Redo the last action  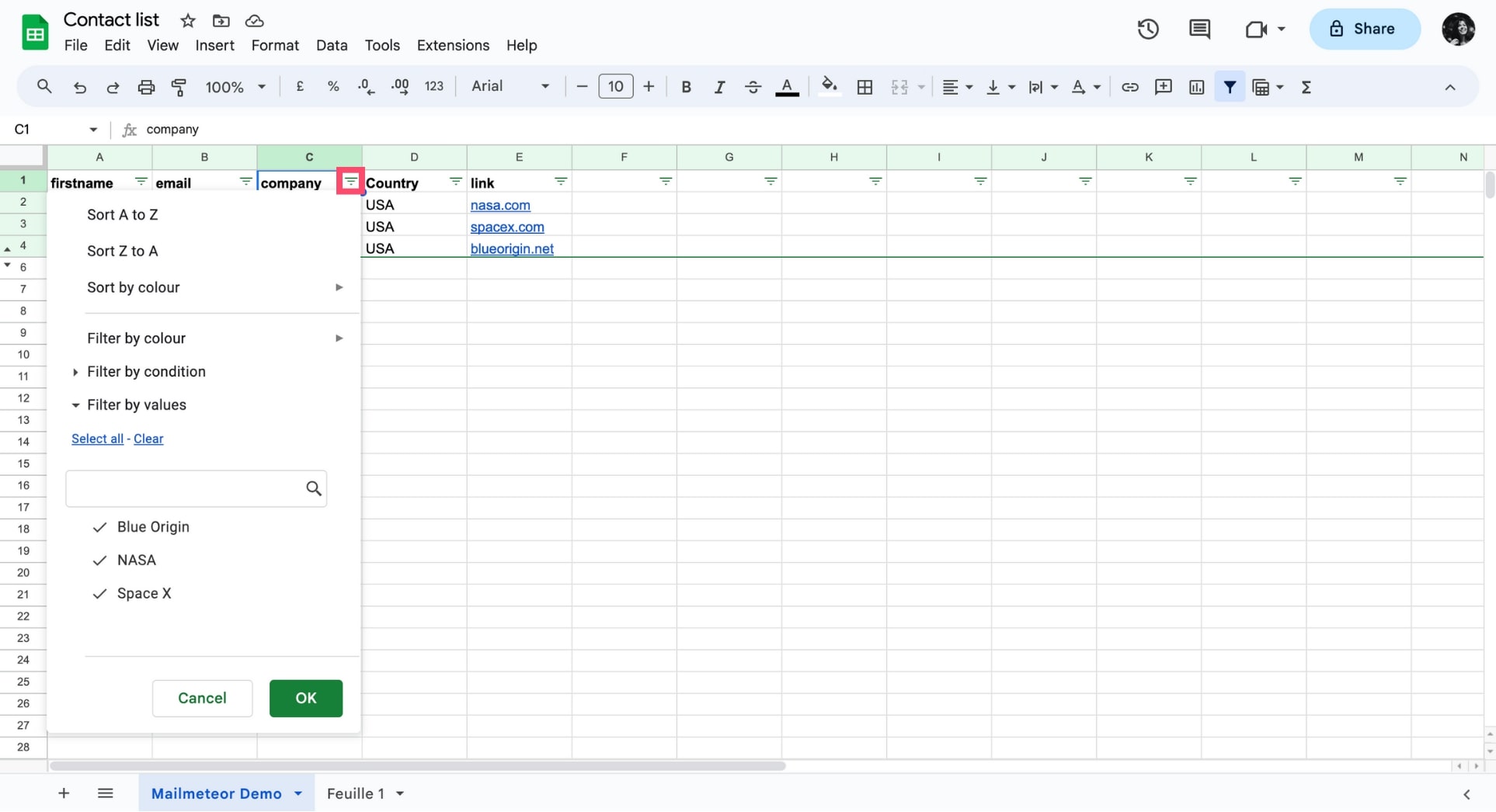(113, 87)
